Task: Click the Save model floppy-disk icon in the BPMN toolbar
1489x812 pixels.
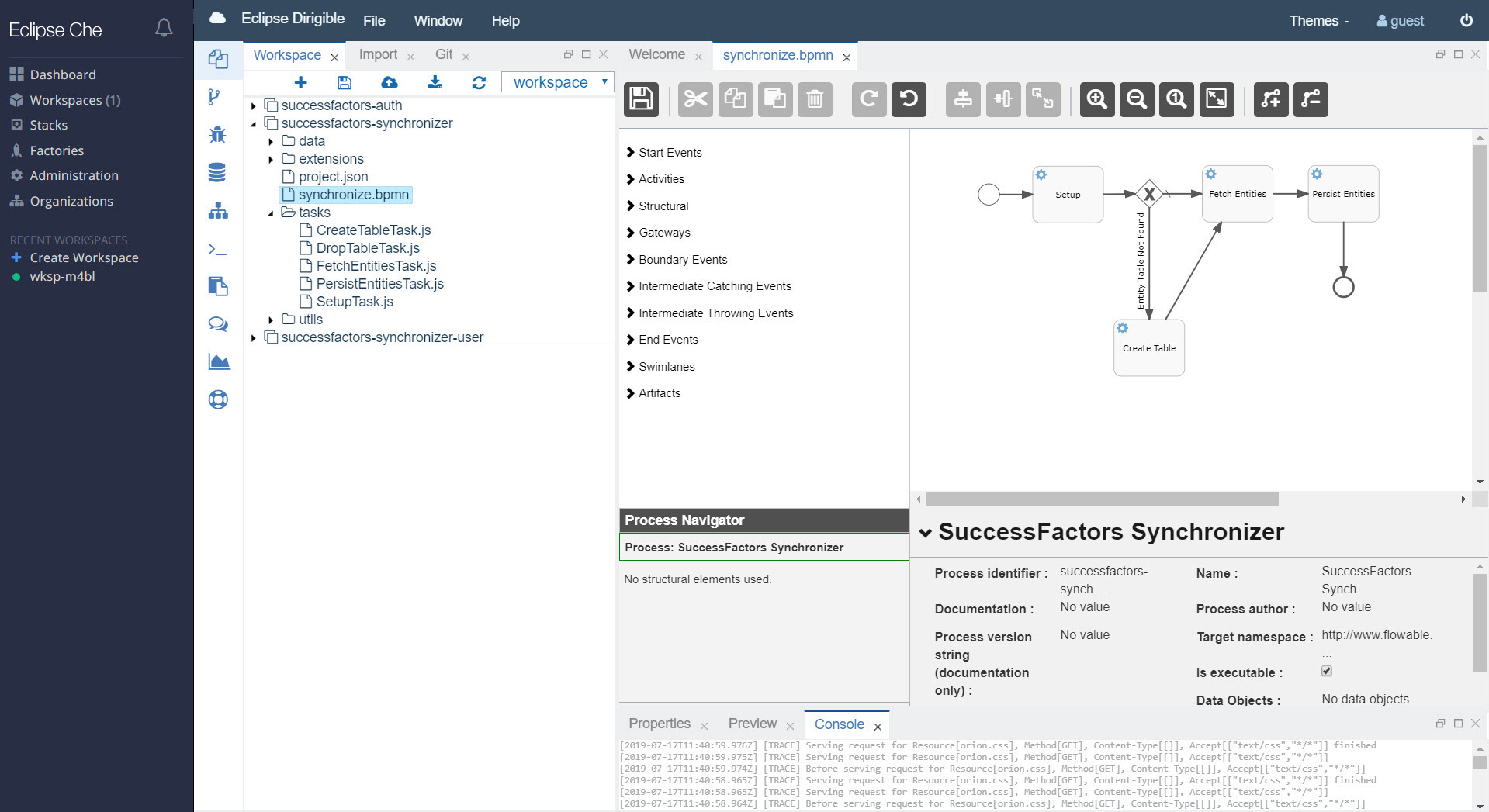Action: pos(641,99)
